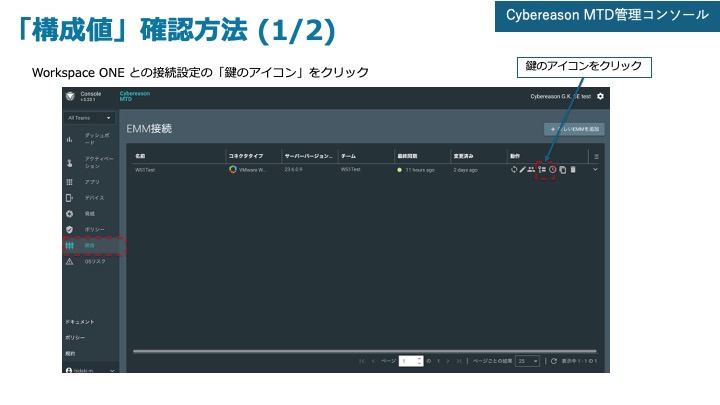
Task: Click the pencil edit icon for WS1Test
Action: (x=523, y=170)
